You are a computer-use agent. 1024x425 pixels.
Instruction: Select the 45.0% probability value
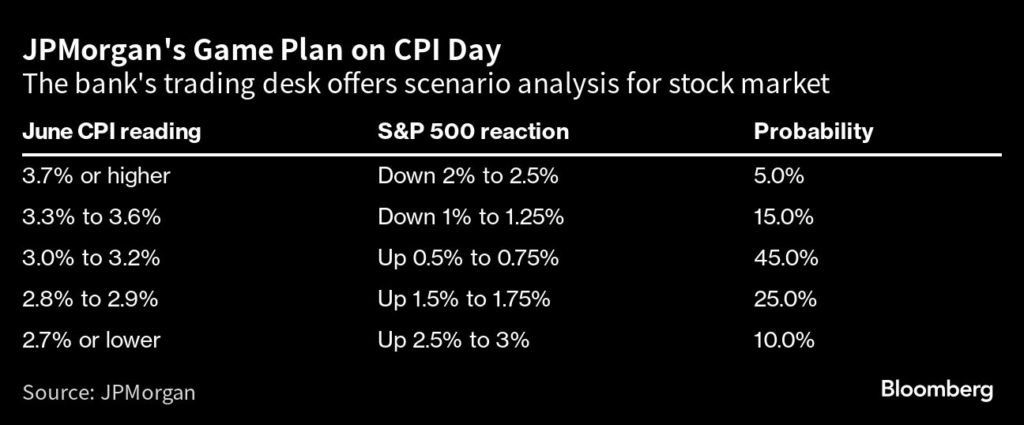pos(786,258)
